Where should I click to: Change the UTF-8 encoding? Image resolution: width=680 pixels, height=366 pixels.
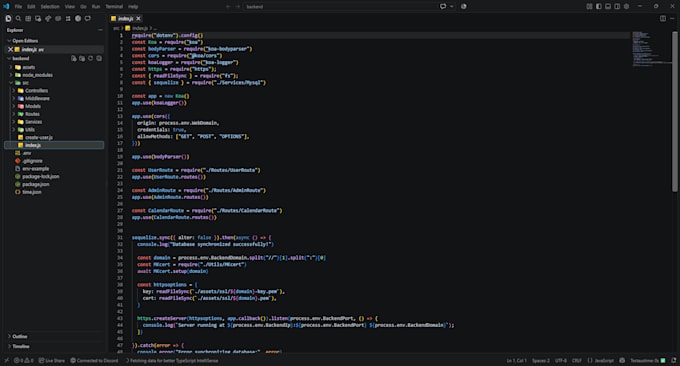pos(561,360)
